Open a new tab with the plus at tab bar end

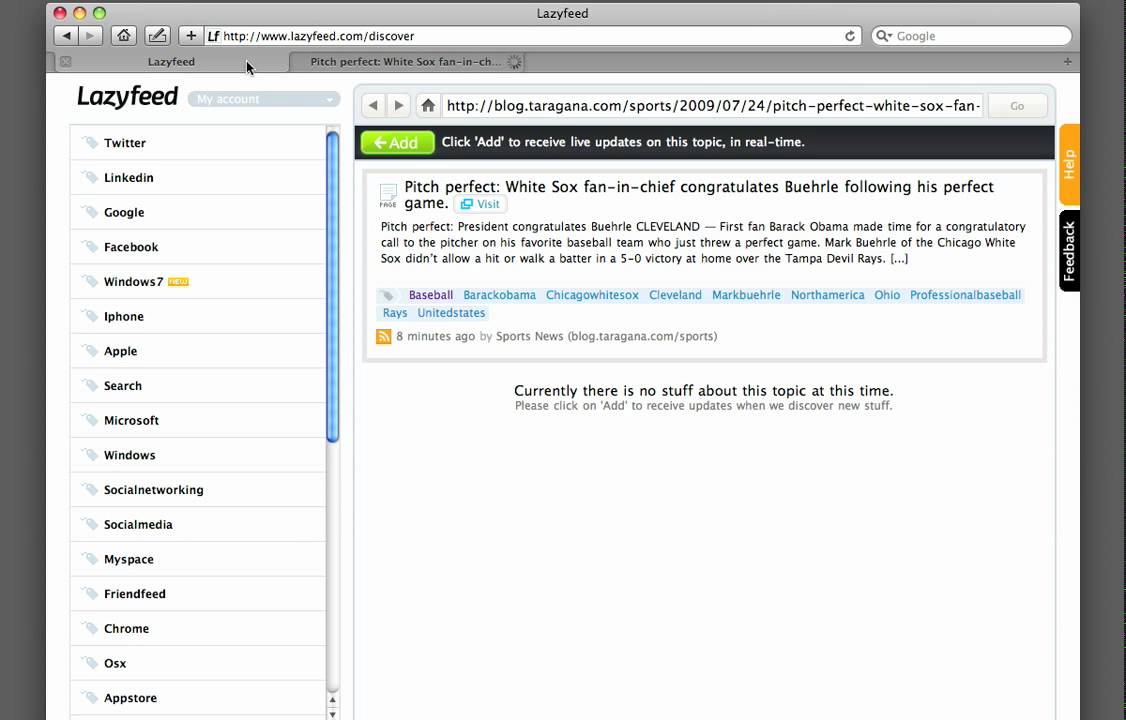1068,62
